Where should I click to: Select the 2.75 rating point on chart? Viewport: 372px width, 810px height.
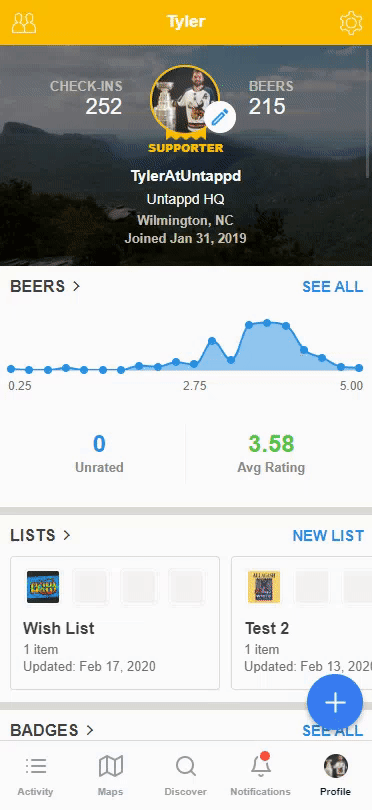click(194, 364)
